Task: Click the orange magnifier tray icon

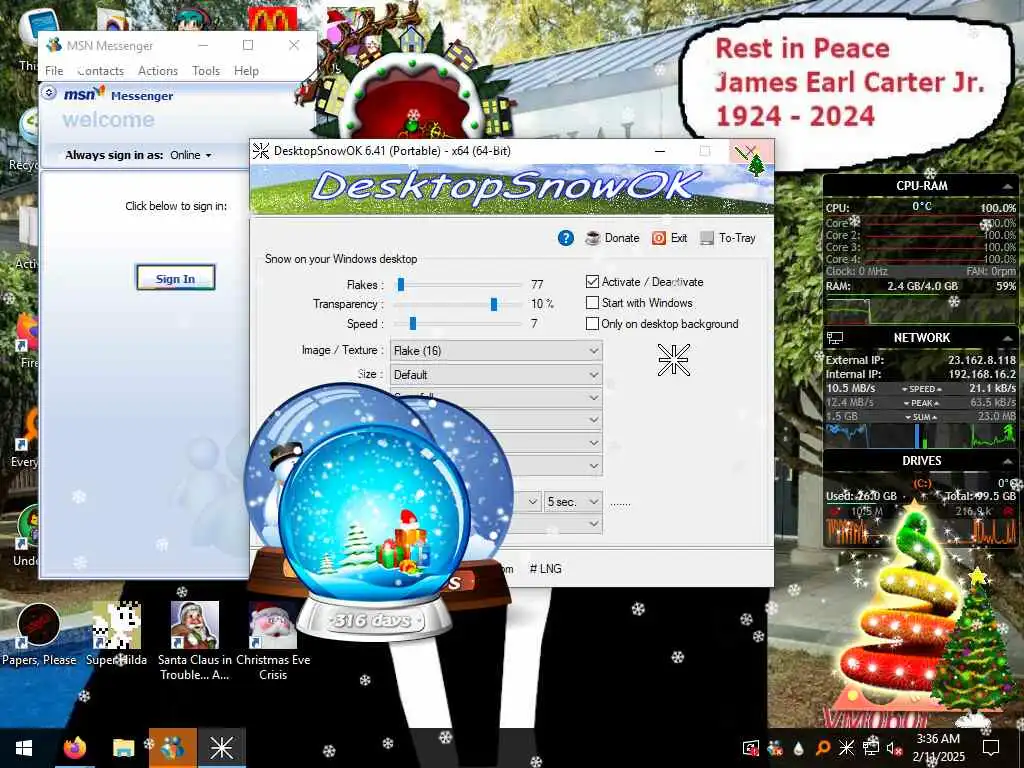Action: tap(823, 748)
